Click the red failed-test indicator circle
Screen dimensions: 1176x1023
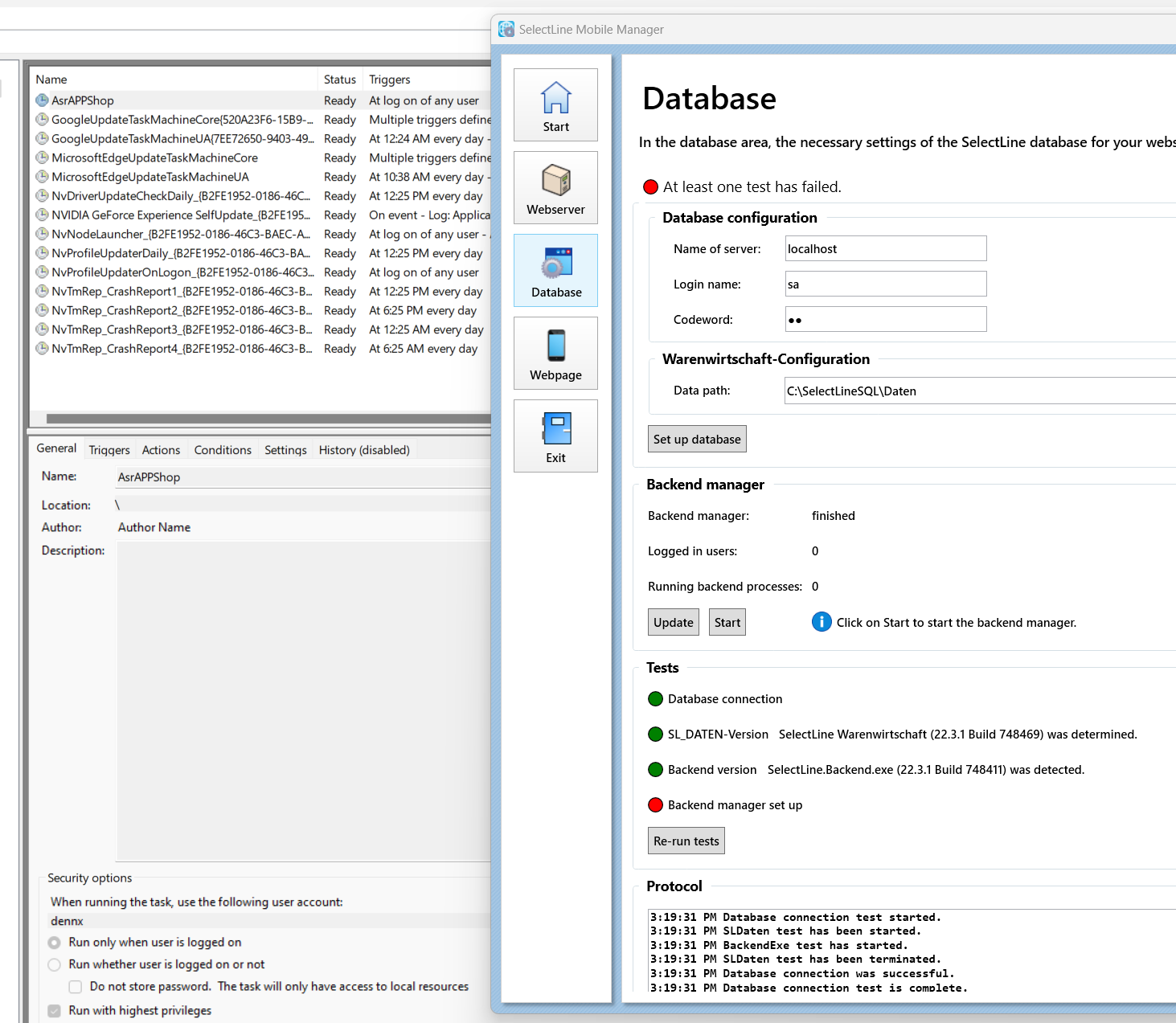pyautogui.click(x=650, y=186)
